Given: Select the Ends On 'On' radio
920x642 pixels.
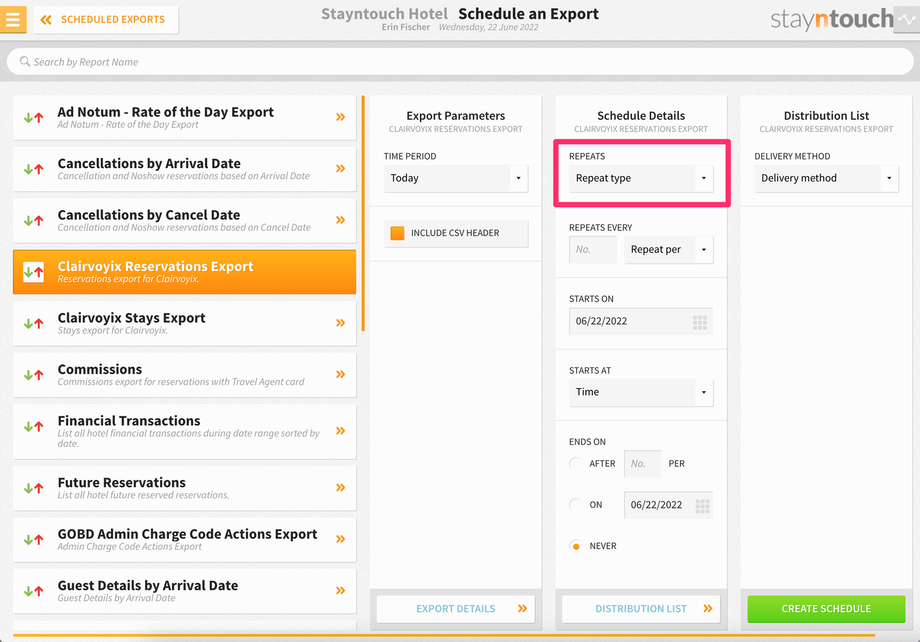Looking at the screenshot, I should pyautogui.click(x=576, y=505).
